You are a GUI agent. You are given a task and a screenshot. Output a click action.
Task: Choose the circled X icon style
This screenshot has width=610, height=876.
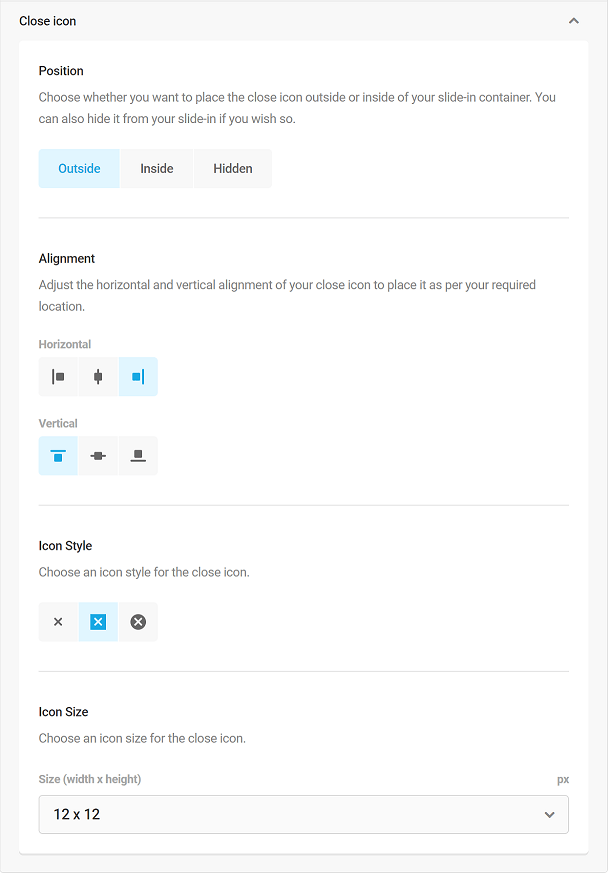pyautogui.click(x=137, y=621)
